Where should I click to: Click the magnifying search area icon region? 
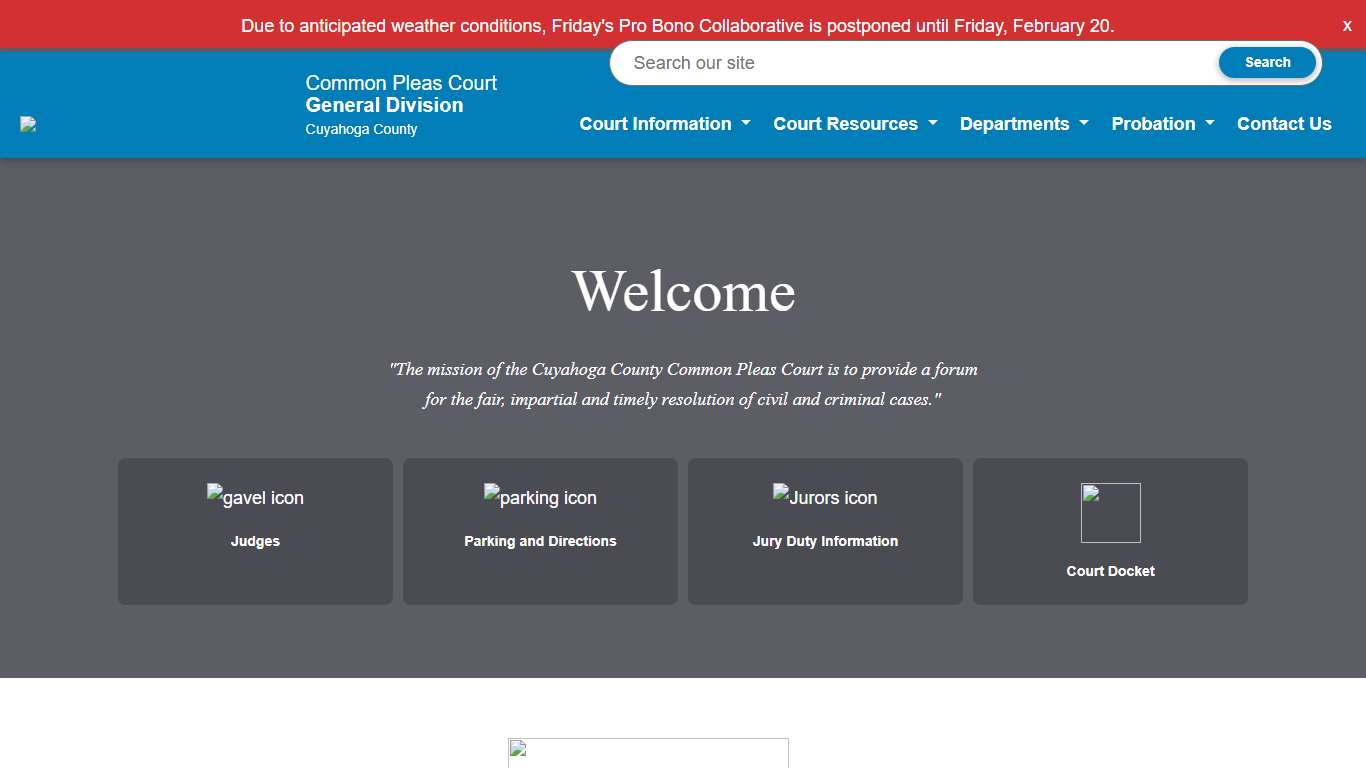point(1267,62)
